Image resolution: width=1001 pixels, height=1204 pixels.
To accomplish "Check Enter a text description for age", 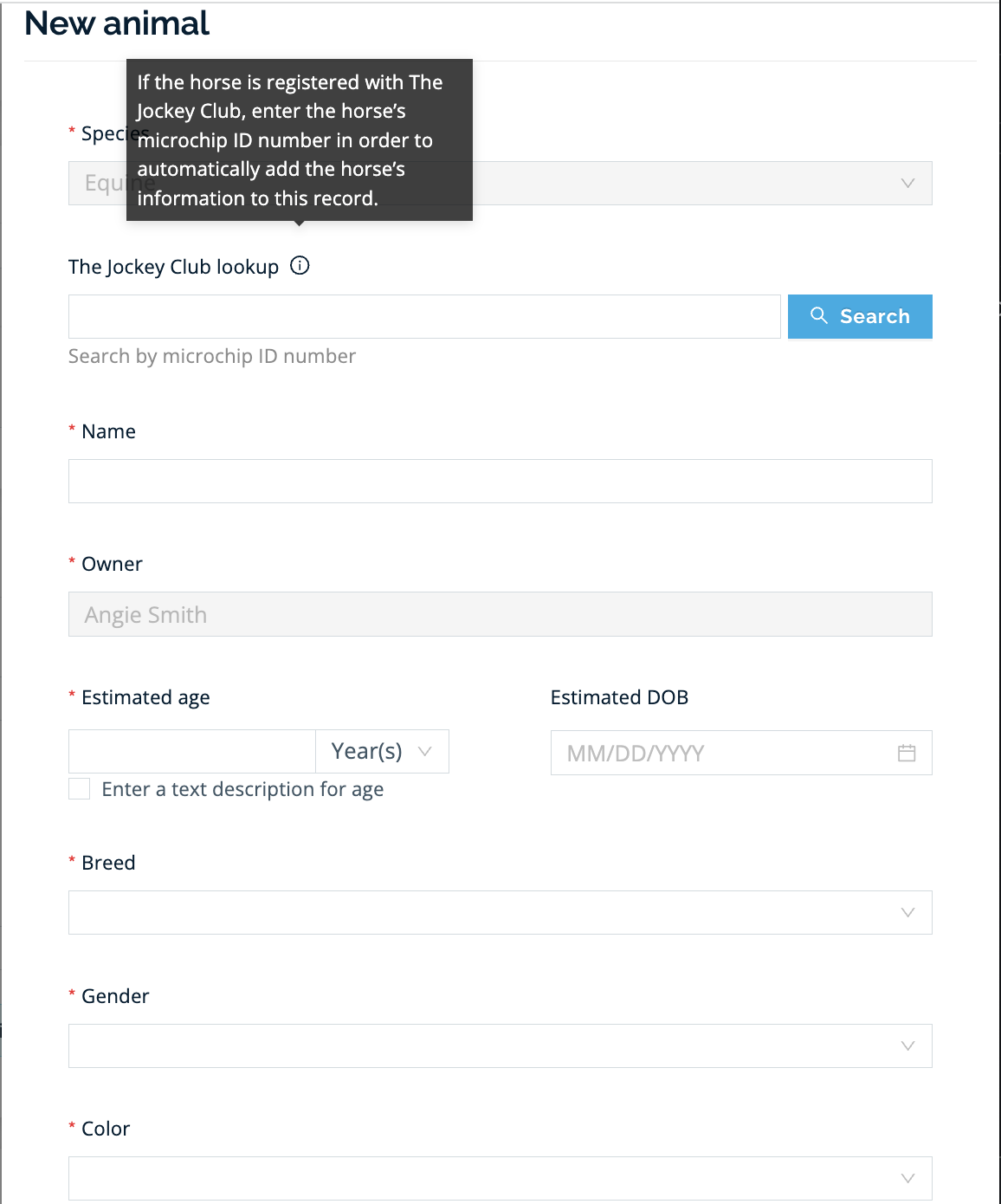I will tap(79, 788).
